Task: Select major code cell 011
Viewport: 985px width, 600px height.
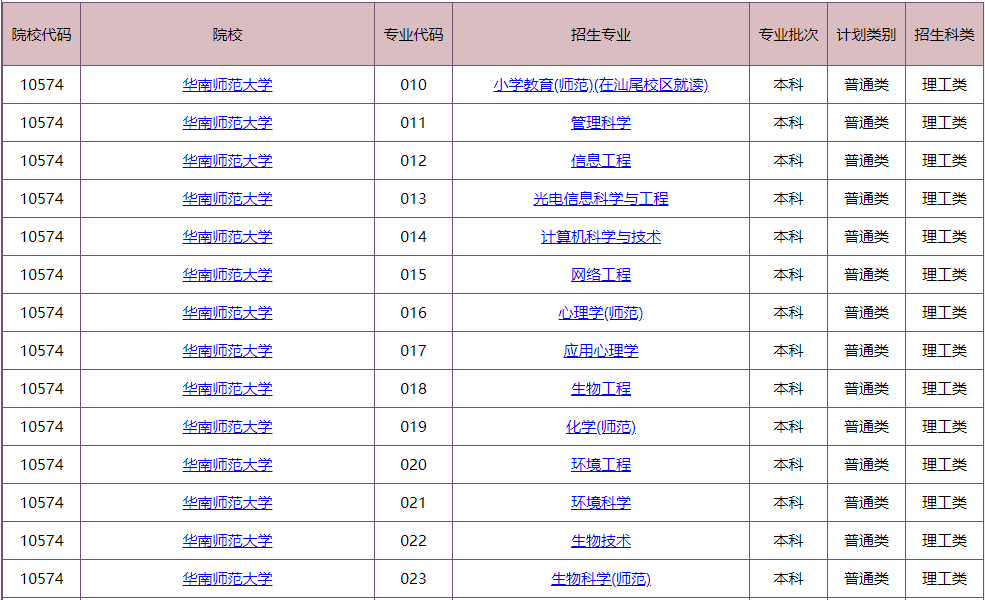Action: 413,123
